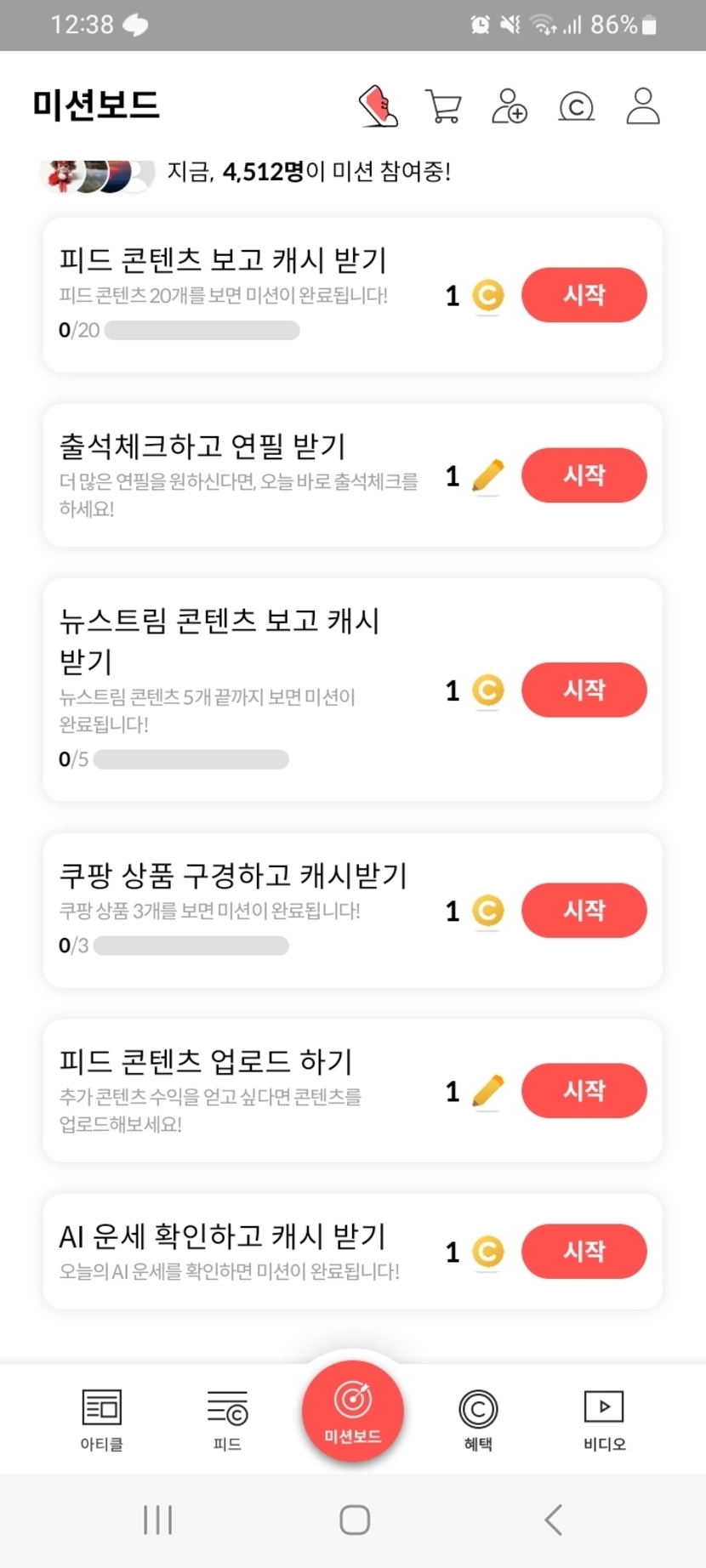This screenshot has height=1568, width=706.
Task: Tap the pencil icon on 출석체크하고 연필 받기
Action: pyautogui.click(x=487, y=475)
